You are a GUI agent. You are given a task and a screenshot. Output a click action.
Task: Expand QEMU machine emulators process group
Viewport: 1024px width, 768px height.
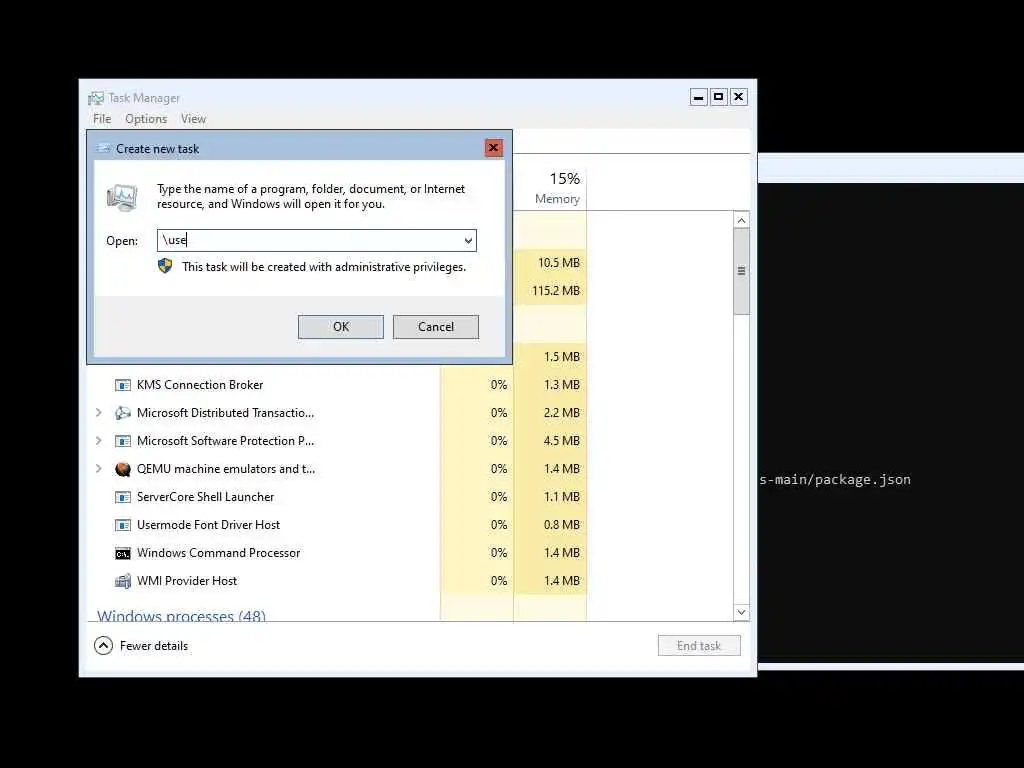coord(99,469)
